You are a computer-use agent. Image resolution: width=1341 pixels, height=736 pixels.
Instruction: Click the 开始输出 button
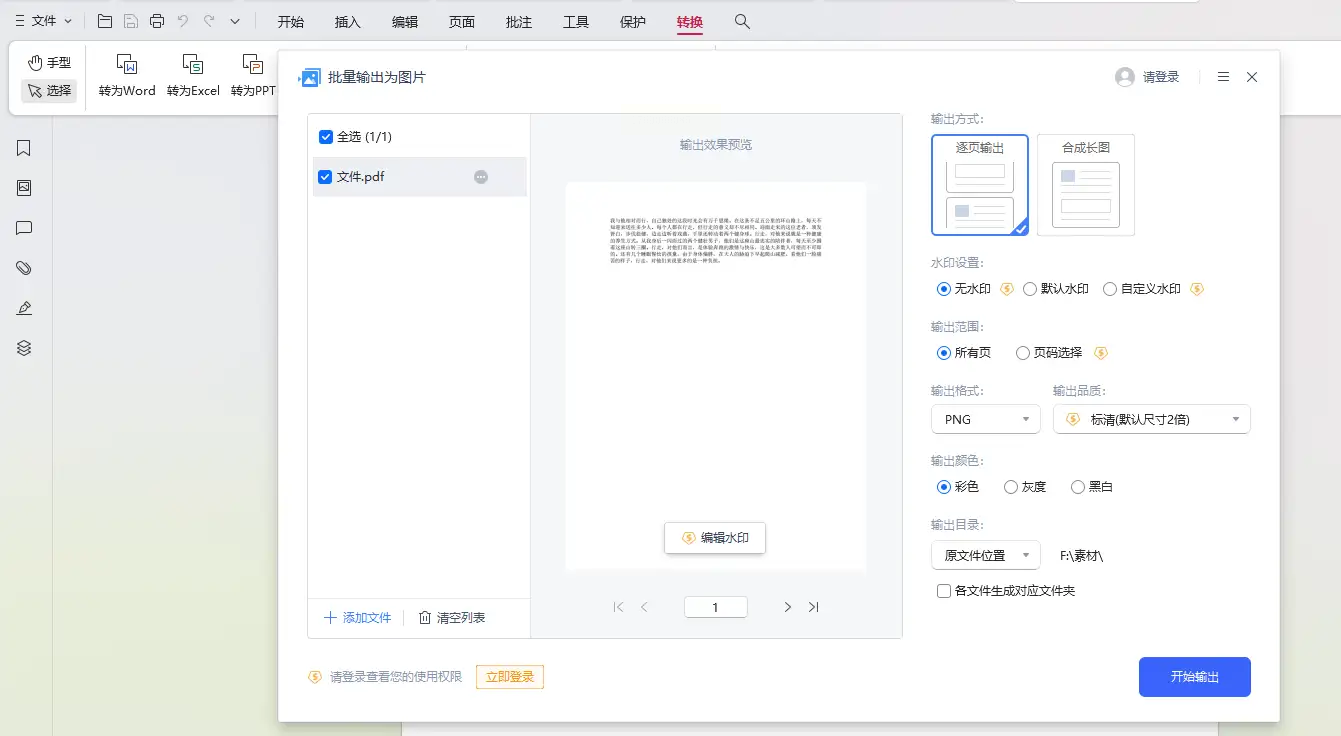point(1194,677)
